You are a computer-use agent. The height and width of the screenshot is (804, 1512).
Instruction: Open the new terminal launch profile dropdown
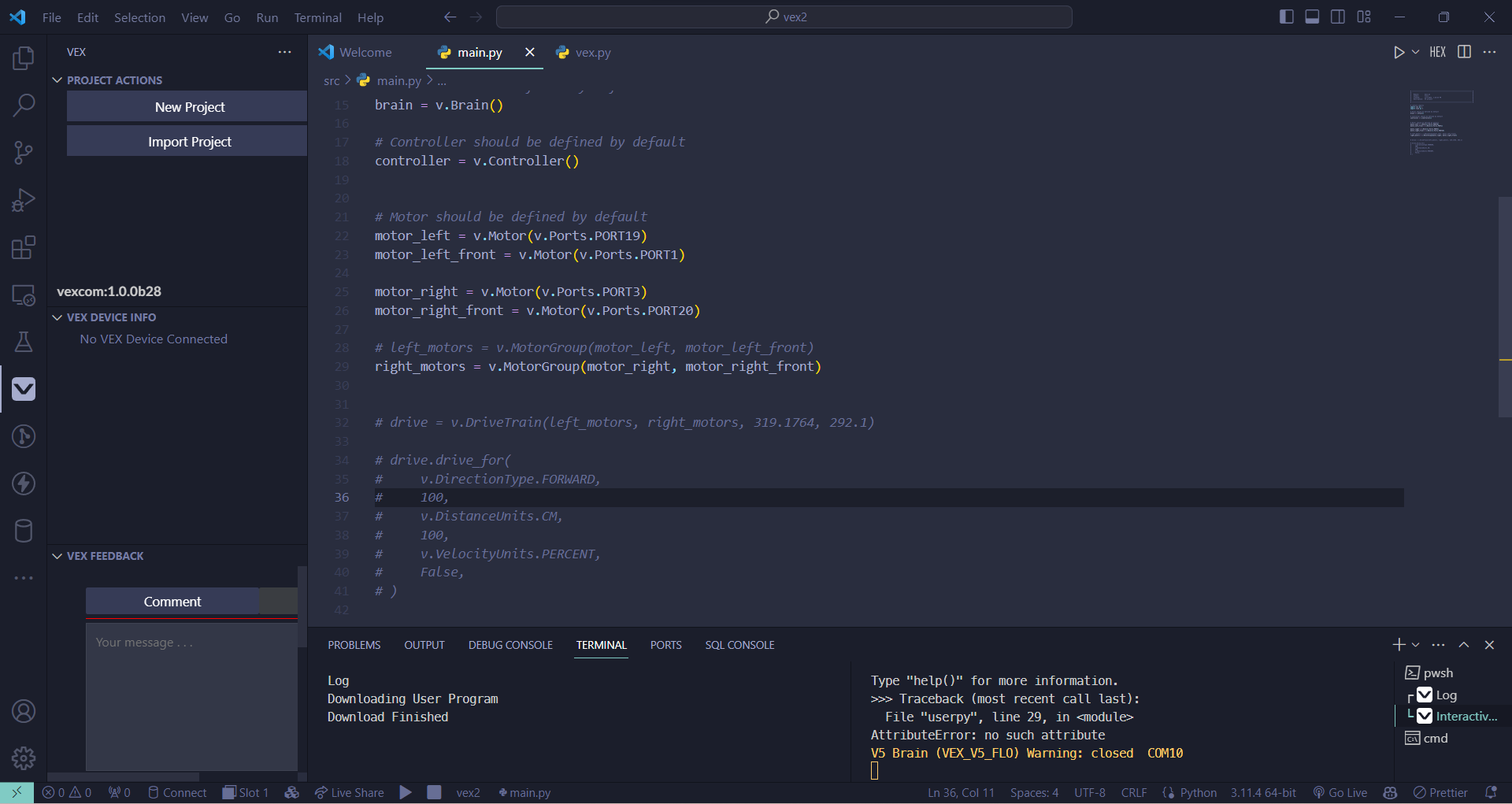(1415, 644)
